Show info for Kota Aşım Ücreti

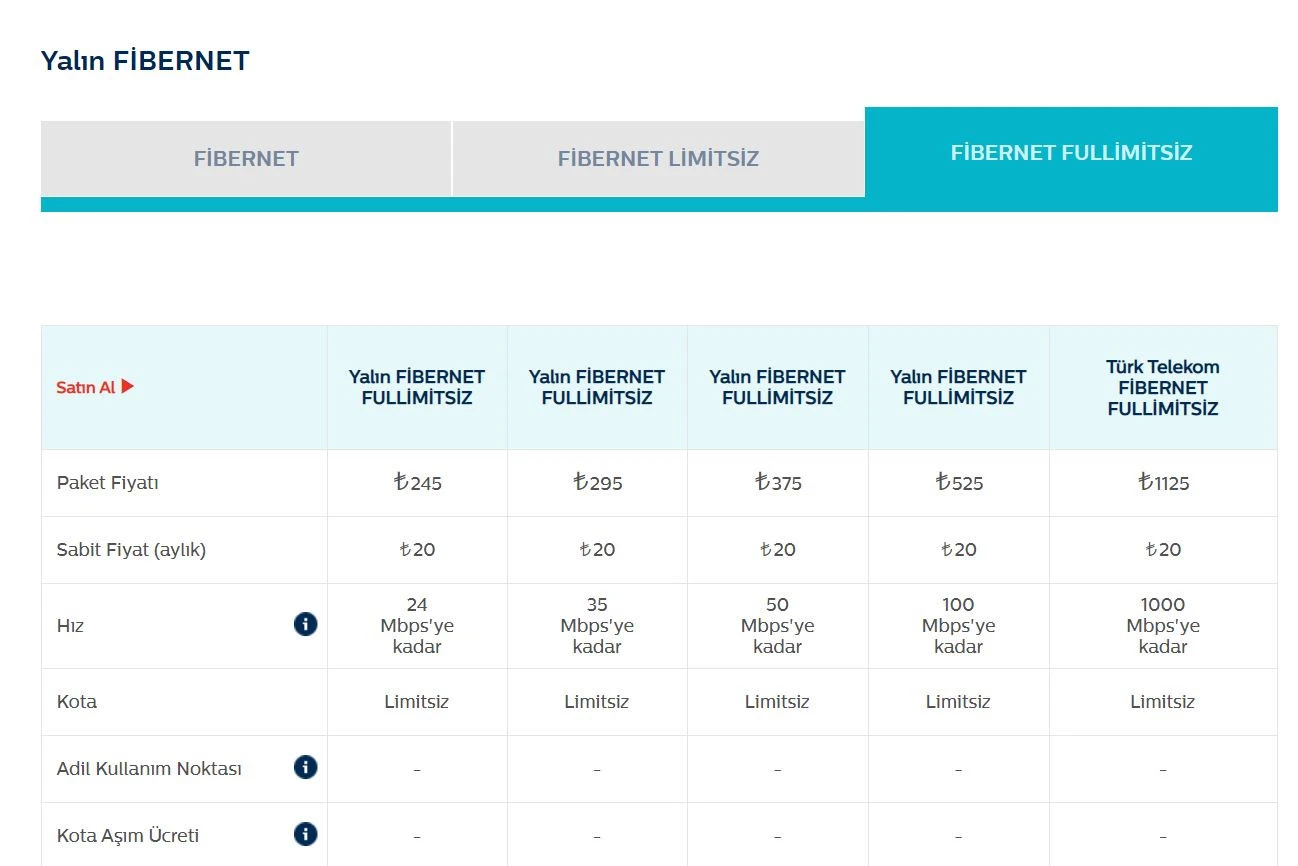(305, 834)
